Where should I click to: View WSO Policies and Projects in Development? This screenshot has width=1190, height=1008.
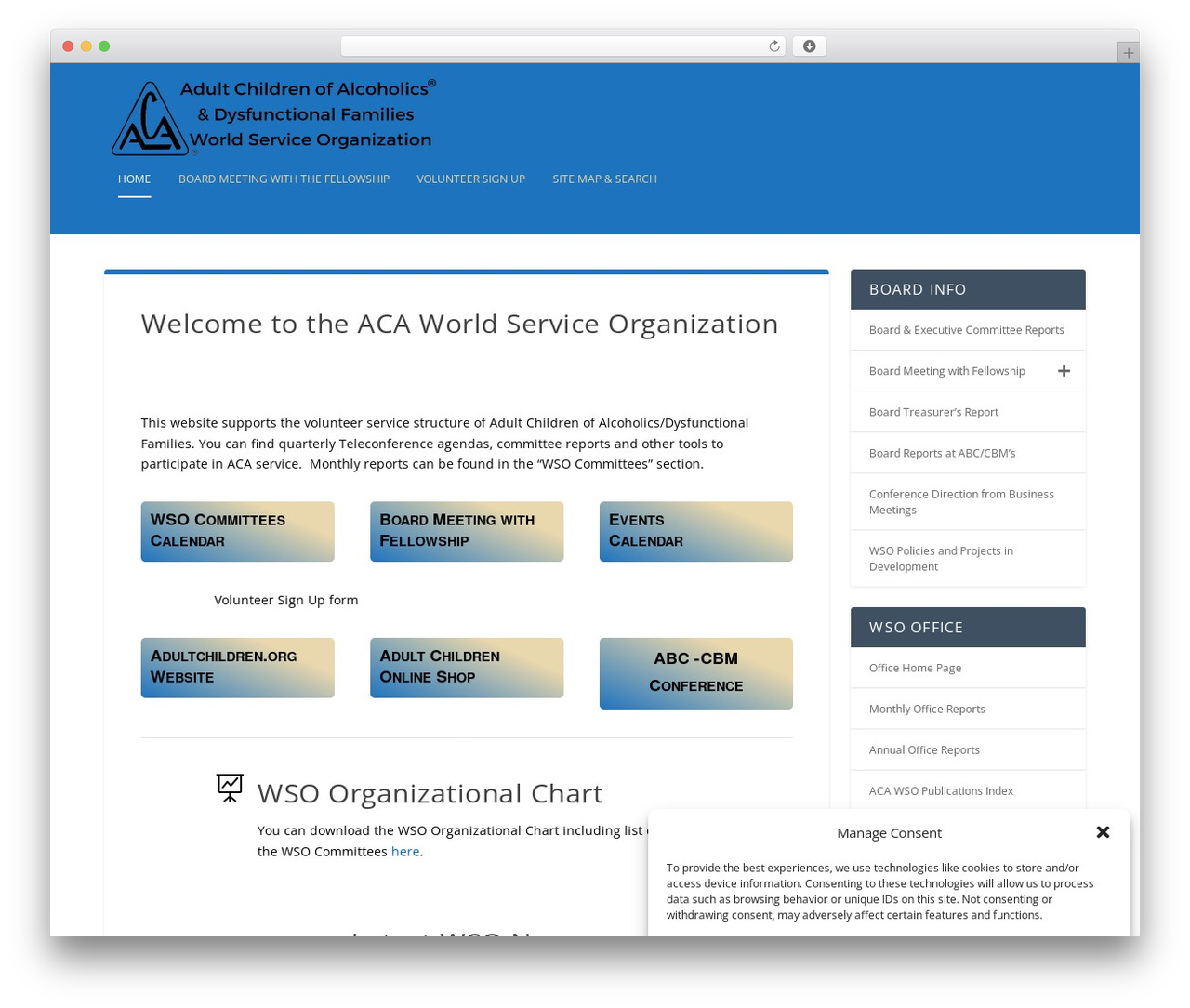pos(941,559)
